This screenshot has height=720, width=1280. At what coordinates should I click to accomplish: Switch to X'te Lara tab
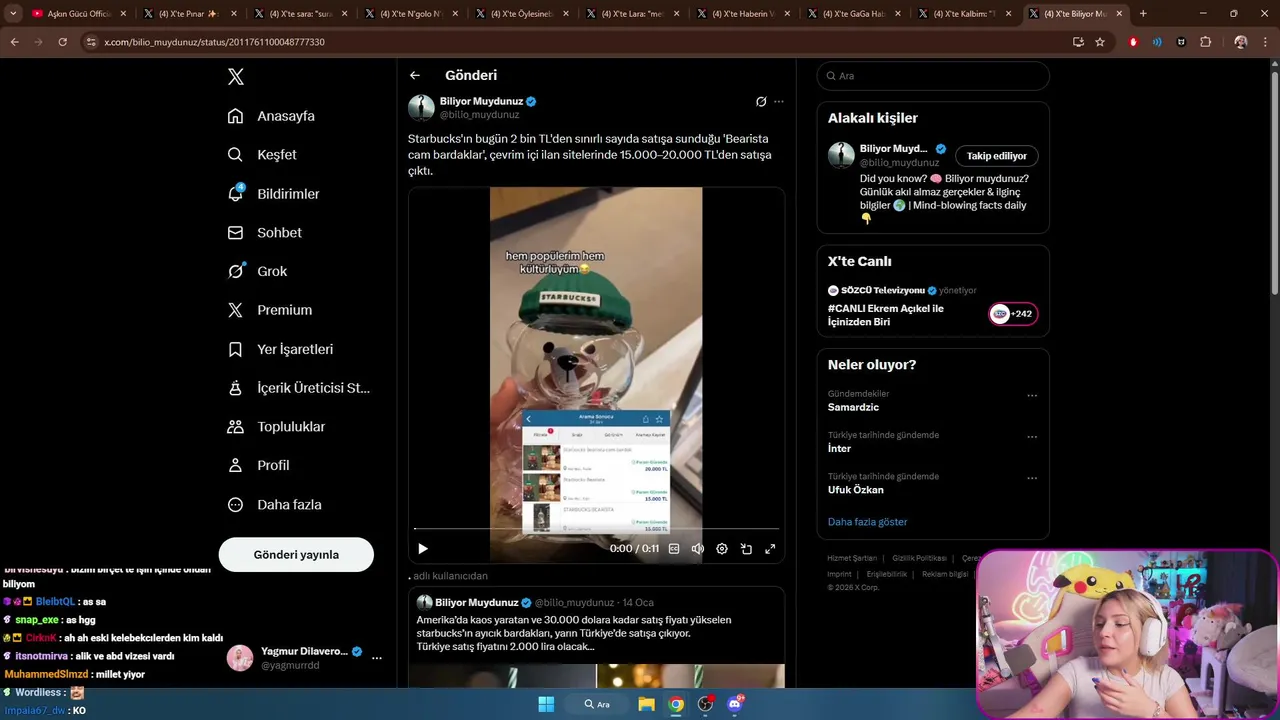click(x=631, y=14)
